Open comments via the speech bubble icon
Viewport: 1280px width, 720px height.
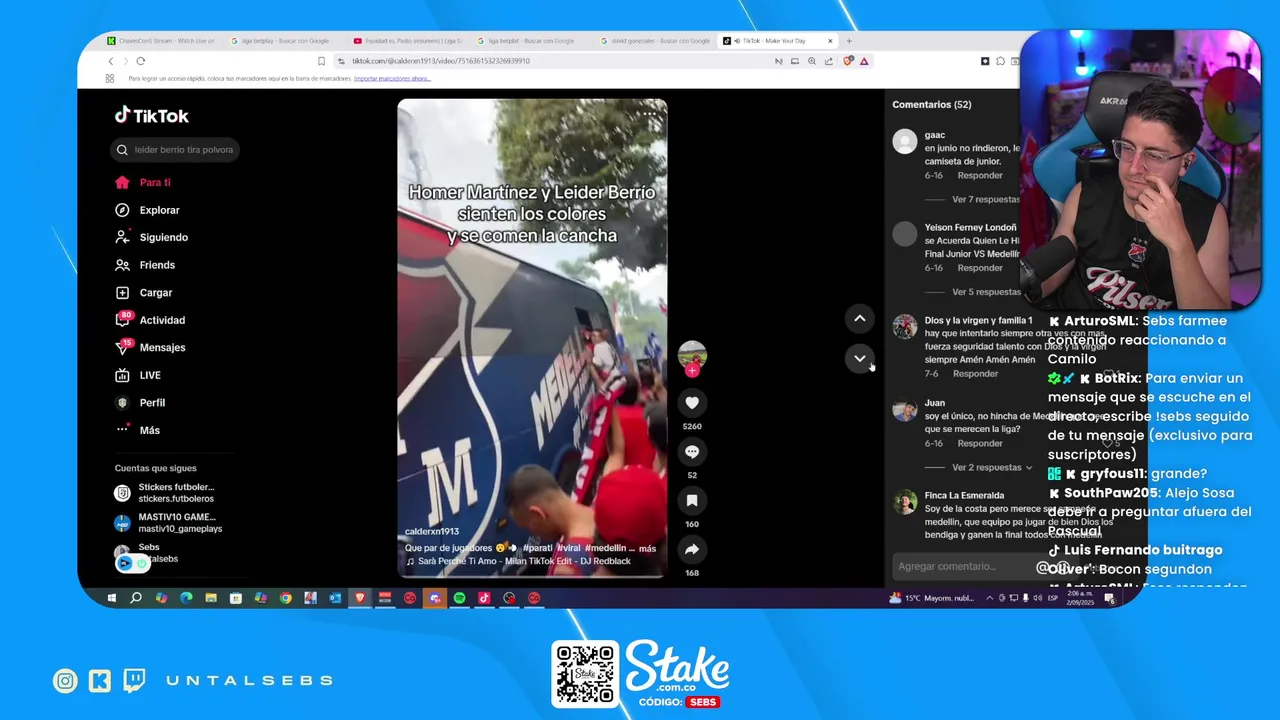pyautogui.click(x=691, y=451)
